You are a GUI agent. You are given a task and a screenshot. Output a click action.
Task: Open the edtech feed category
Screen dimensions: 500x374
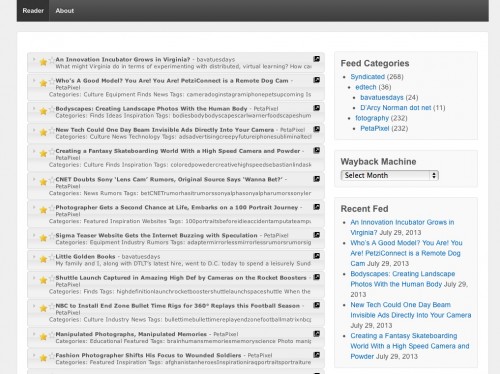pos(366,87)
